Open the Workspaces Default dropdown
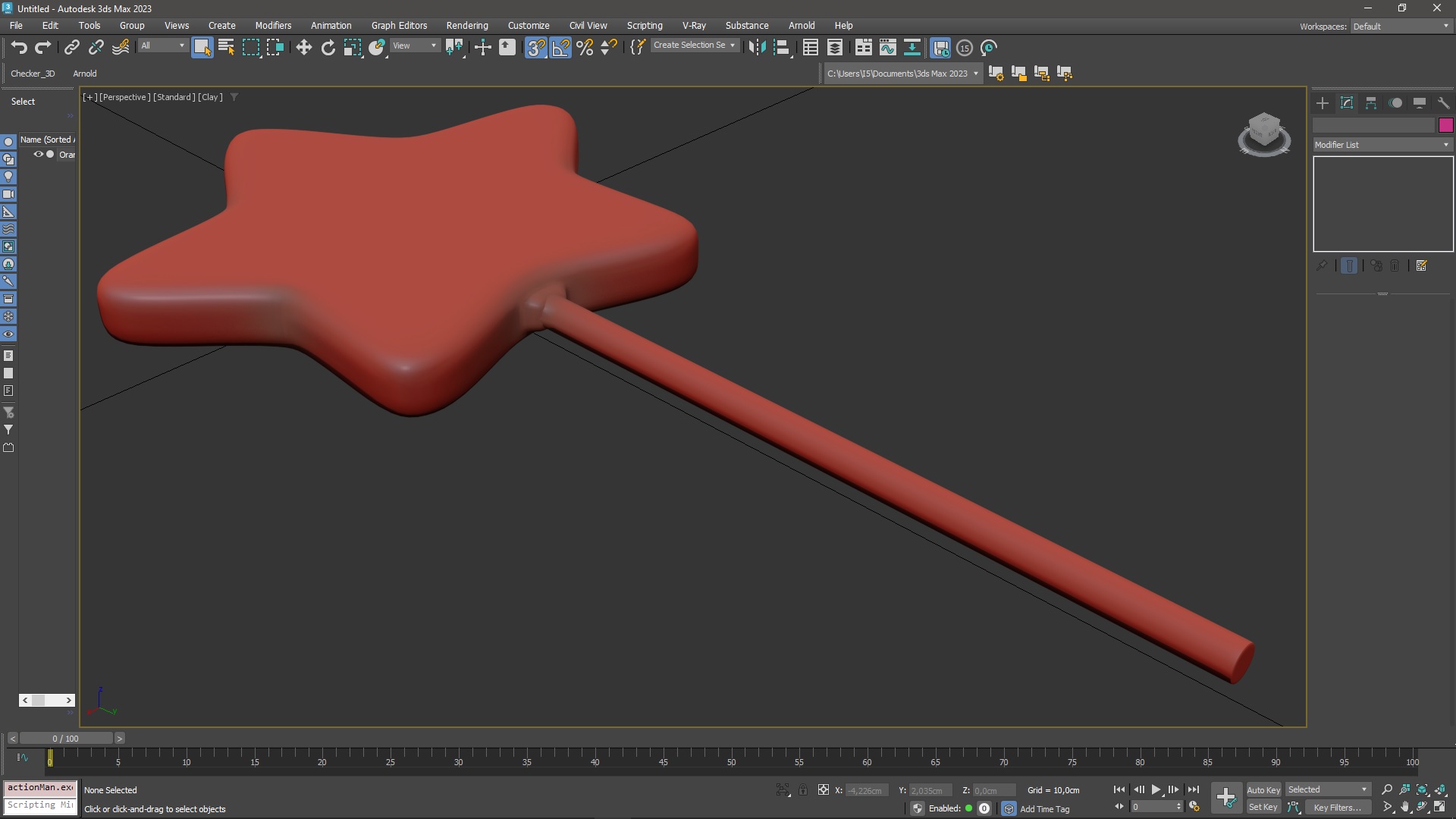The height and width of the screenshot is (819, 1456). coord(1401,27)
